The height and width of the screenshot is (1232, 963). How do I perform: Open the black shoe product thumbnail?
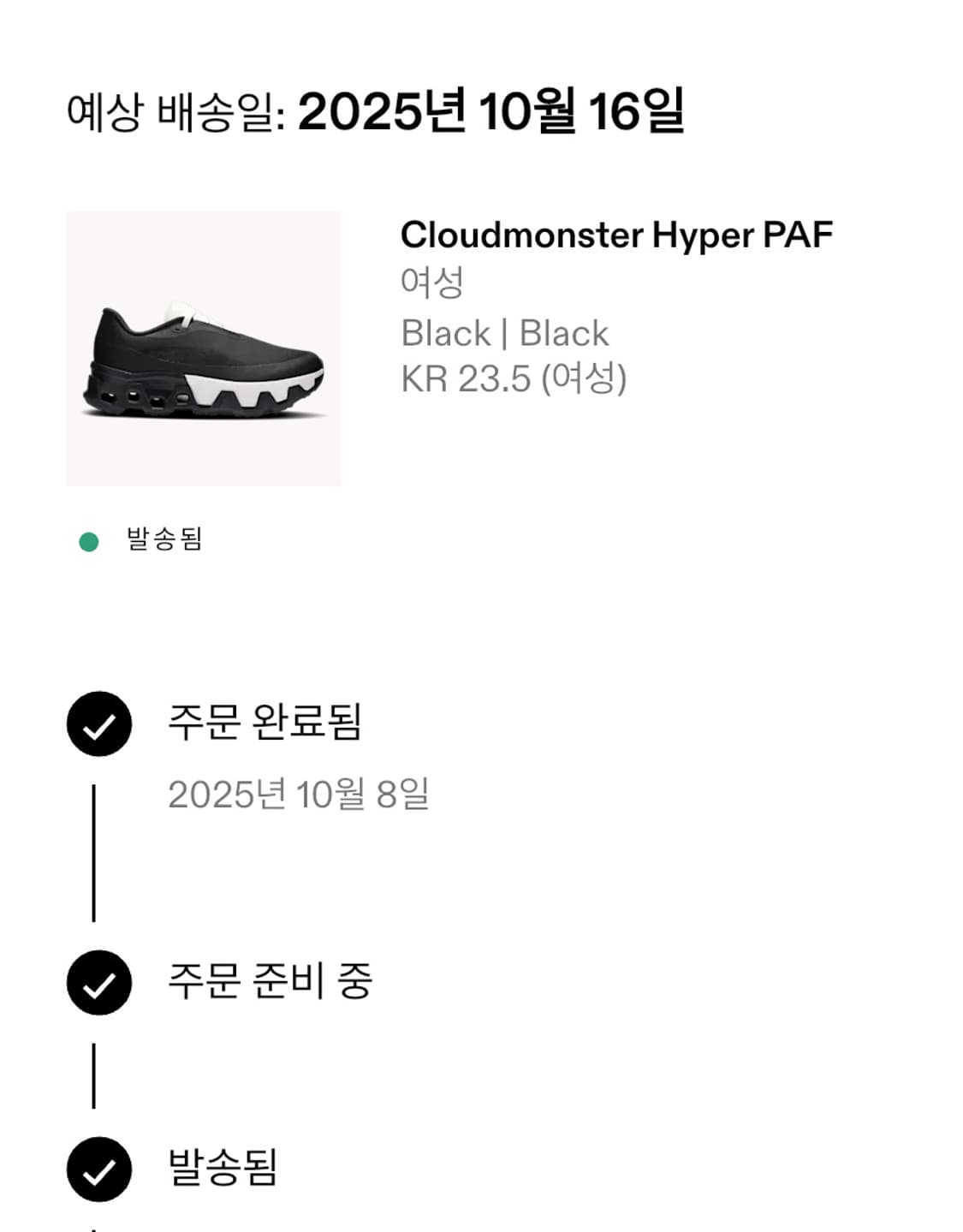204,348
